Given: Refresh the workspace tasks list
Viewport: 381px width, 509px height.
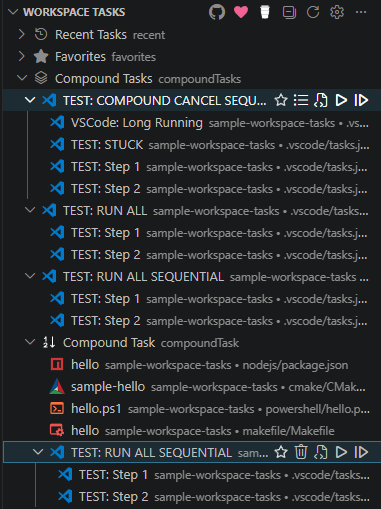Looking at the screenshot, I should click(x=313, y=12).
